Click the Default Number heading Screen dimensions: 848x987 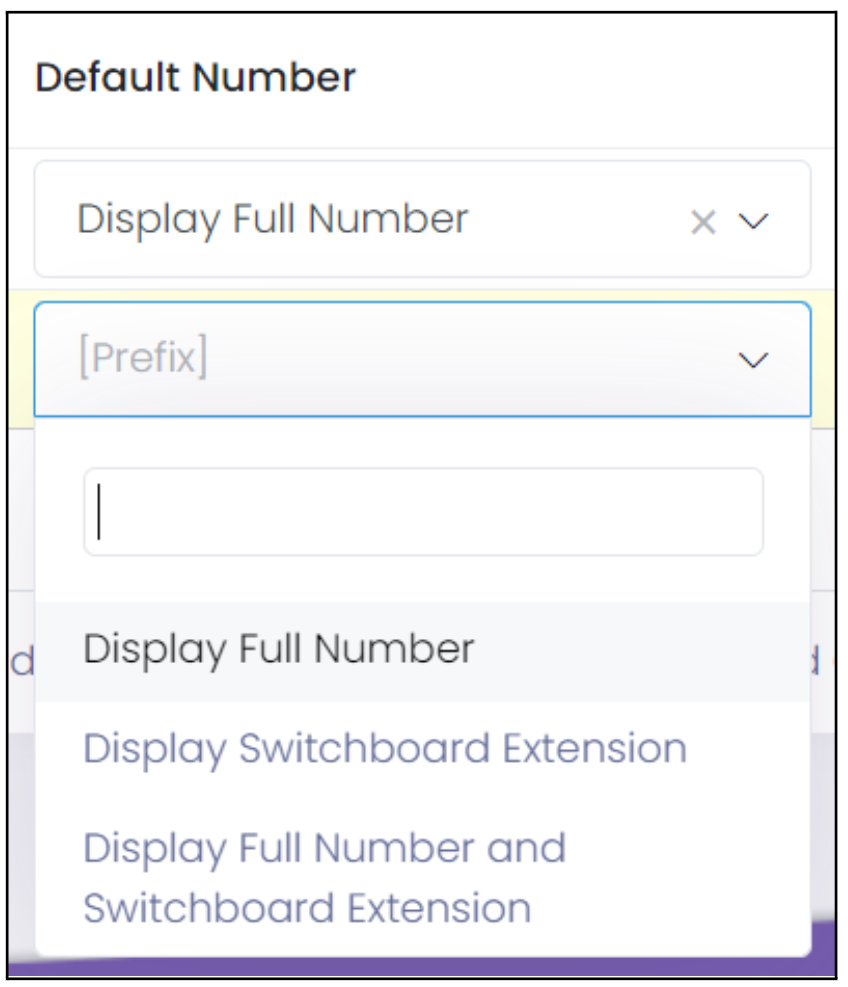[x=196, y=77]
